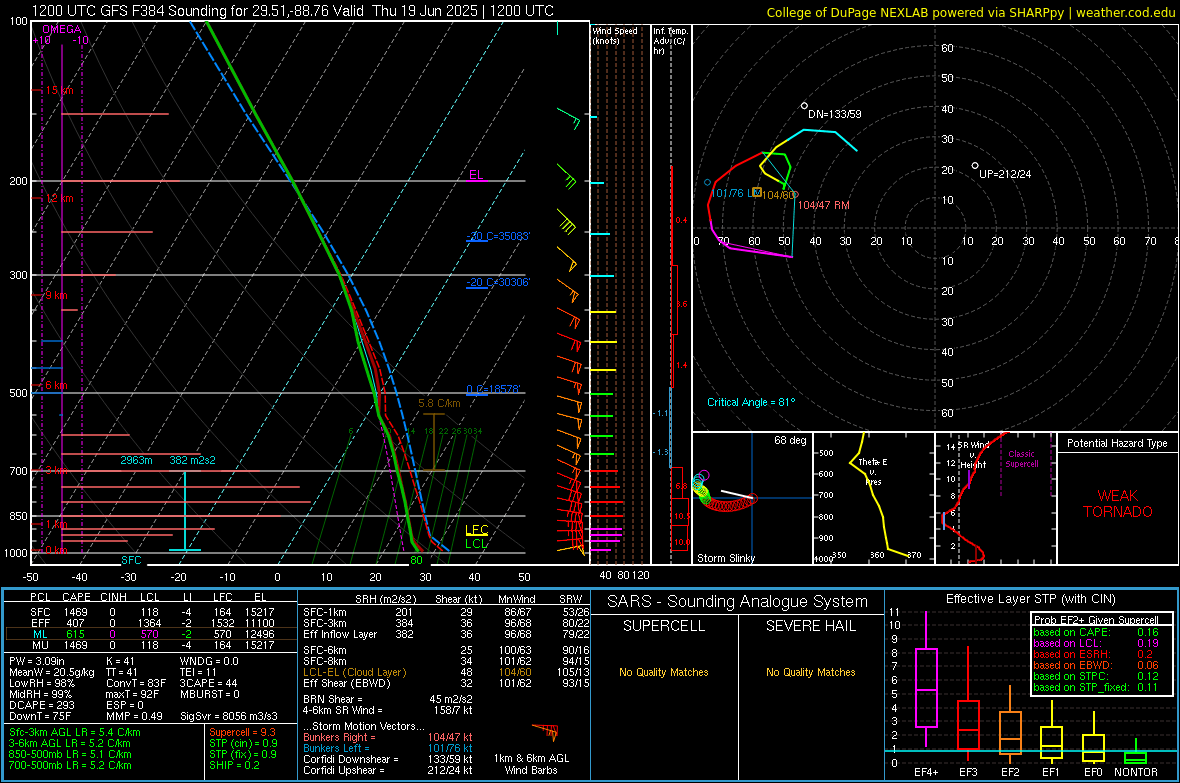Screen dimensions: 1180x783
Task: Click the '104/47 RM' right mover label
Action: [823, 205]
